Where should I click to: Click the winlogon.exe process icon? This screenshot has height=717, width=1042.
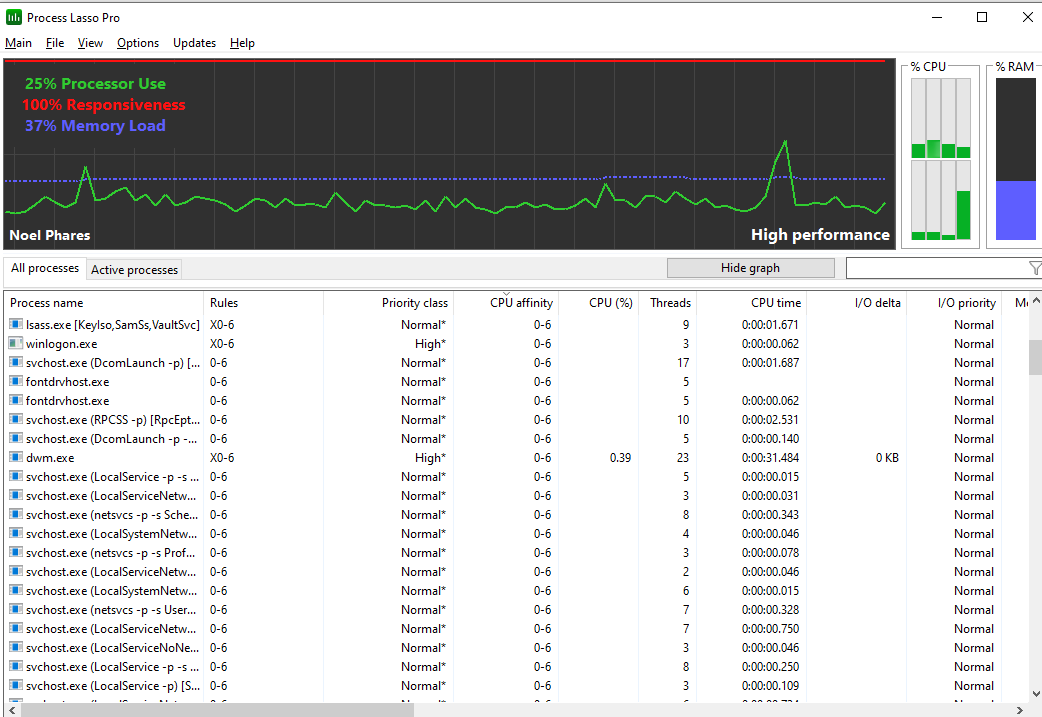(16, 344)
